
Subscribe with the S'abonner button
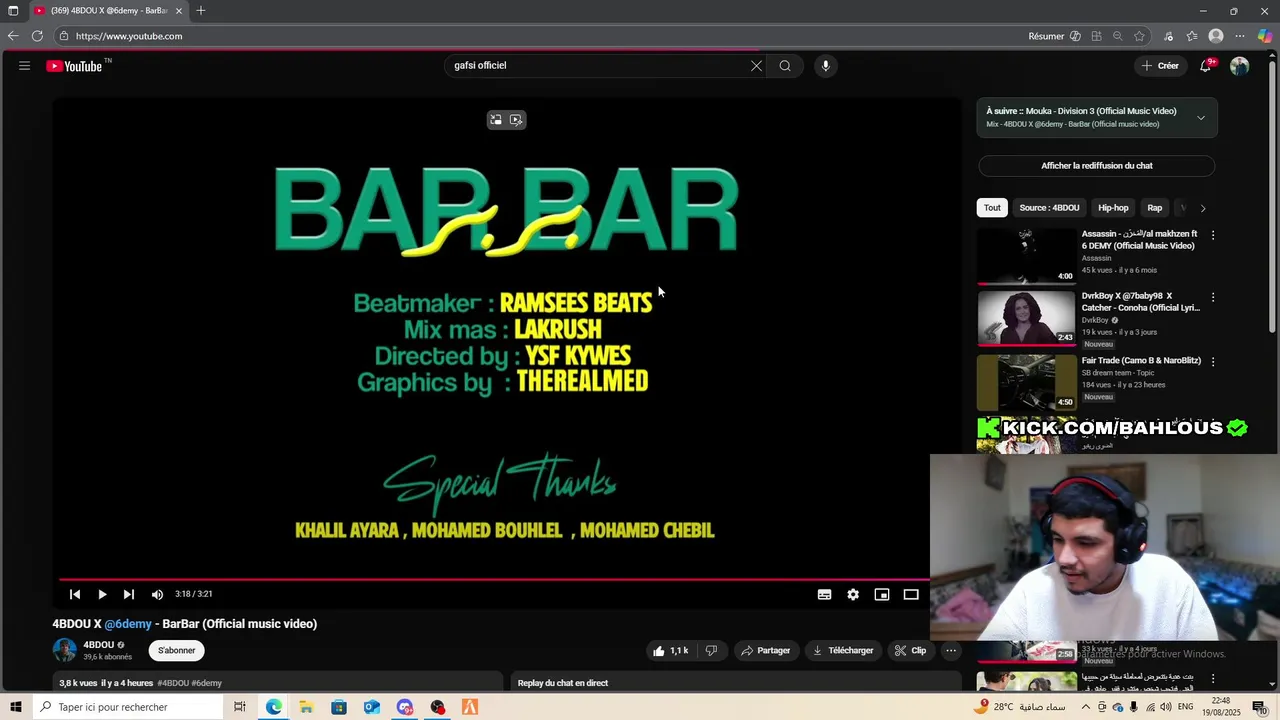click(x=177, y=651)
